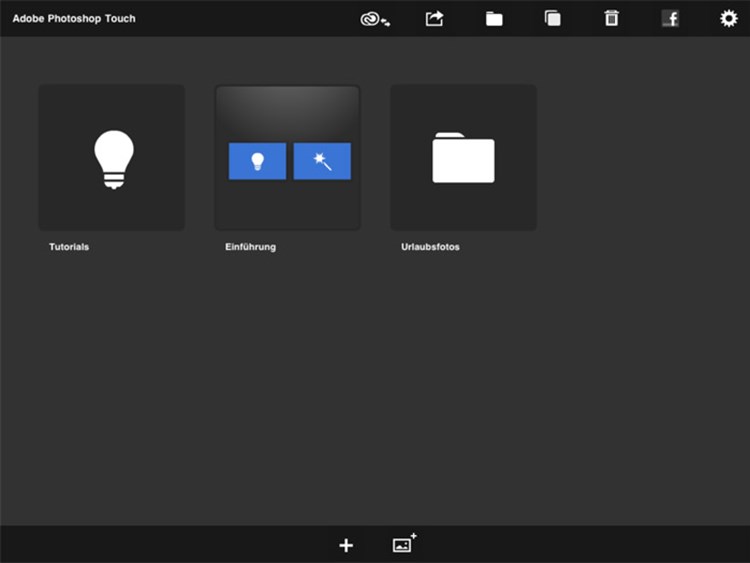750x563 pixels.
Task: Create new project with plus icon
Action: click(x=346, y=545)
